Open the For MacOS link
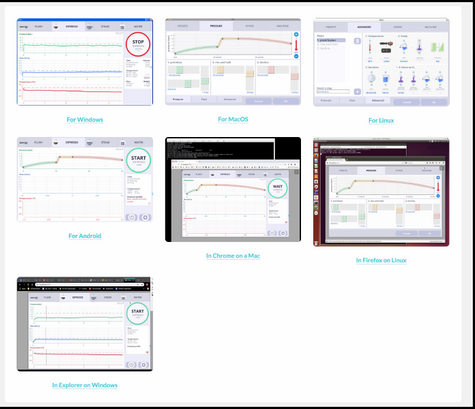The image size is (475, 409). pyautogui.click(x=233, y=119)
